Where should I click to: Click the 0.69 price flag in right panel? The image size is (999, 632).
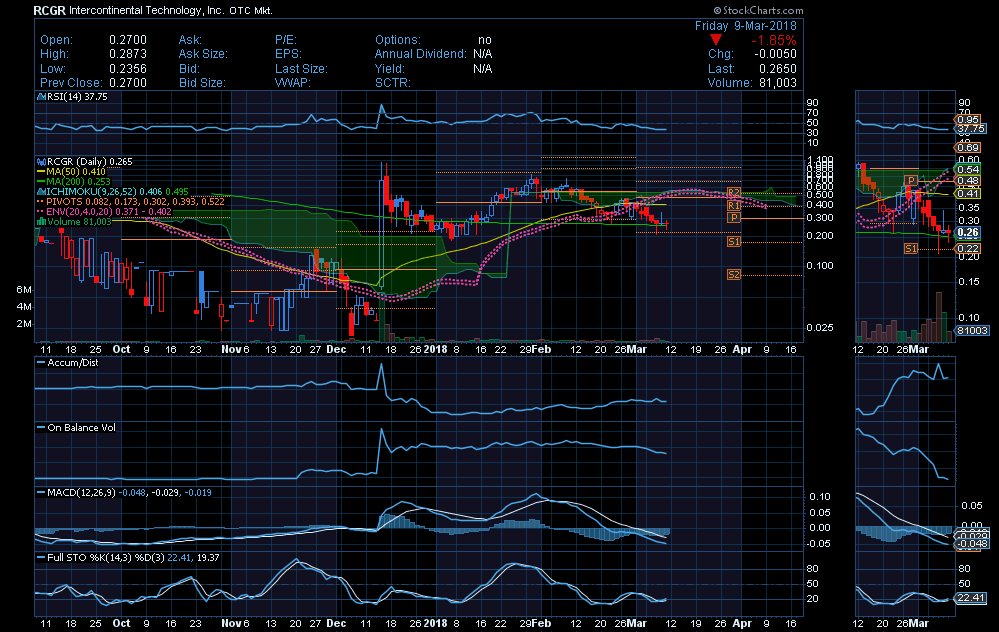(x=968, y=148)
